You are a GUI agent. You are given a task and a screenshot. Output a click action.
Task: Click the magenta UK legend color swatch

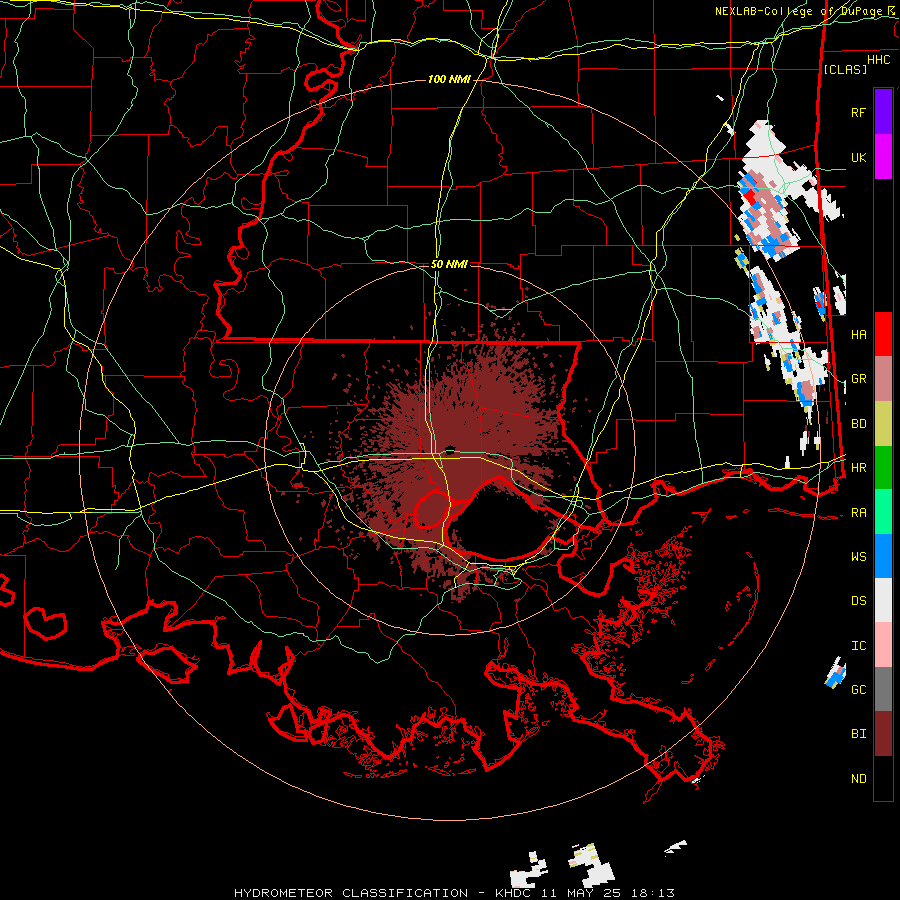point(883,157)
